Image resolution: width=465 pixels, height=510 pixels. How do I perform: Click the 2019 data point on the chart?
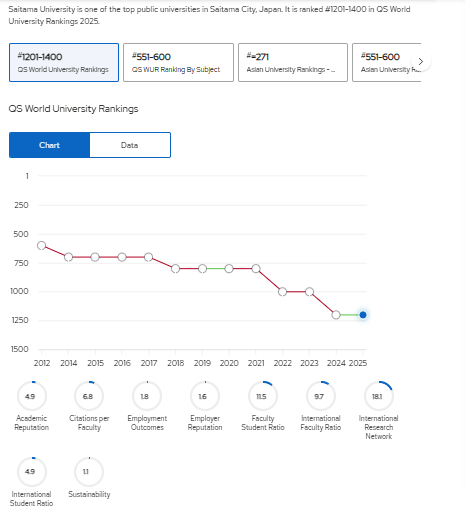click(202, 268)
